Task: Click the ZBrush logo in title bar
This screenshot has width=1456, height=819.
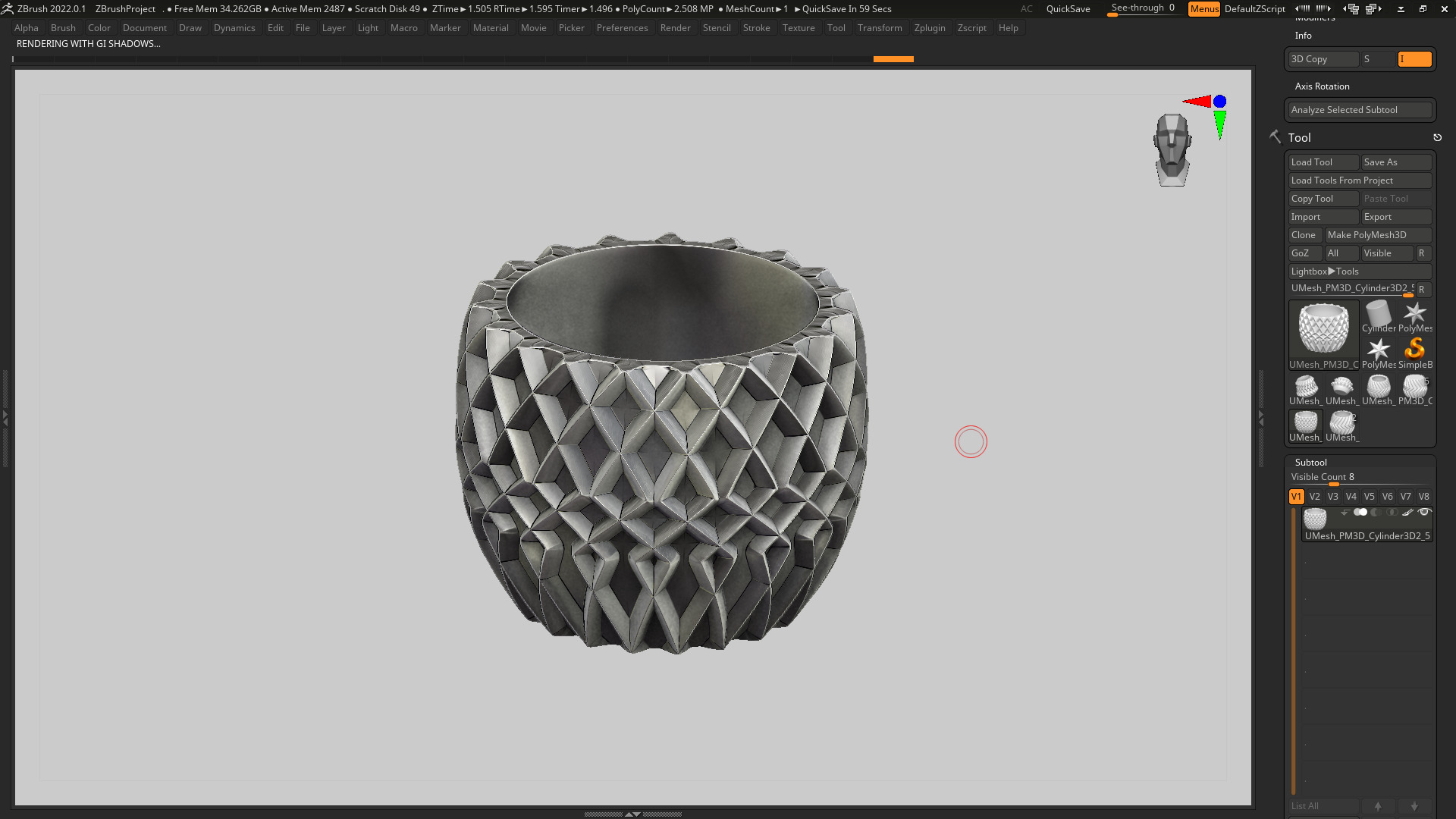Action: pos(8,8)
